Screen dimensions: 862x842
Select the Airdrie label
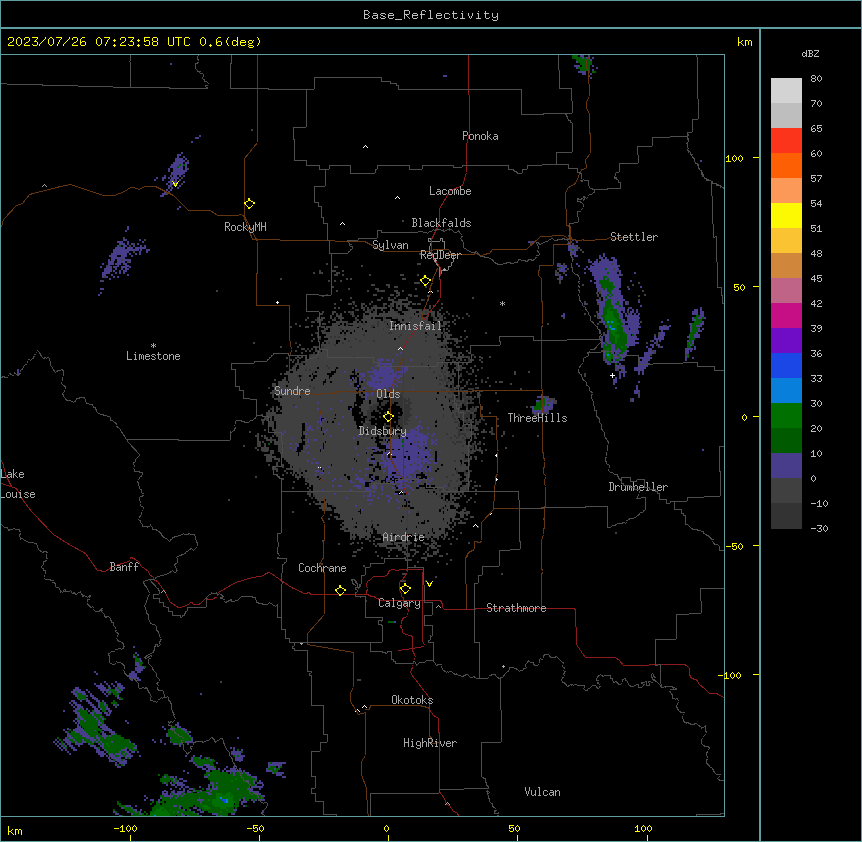(403, 537)
